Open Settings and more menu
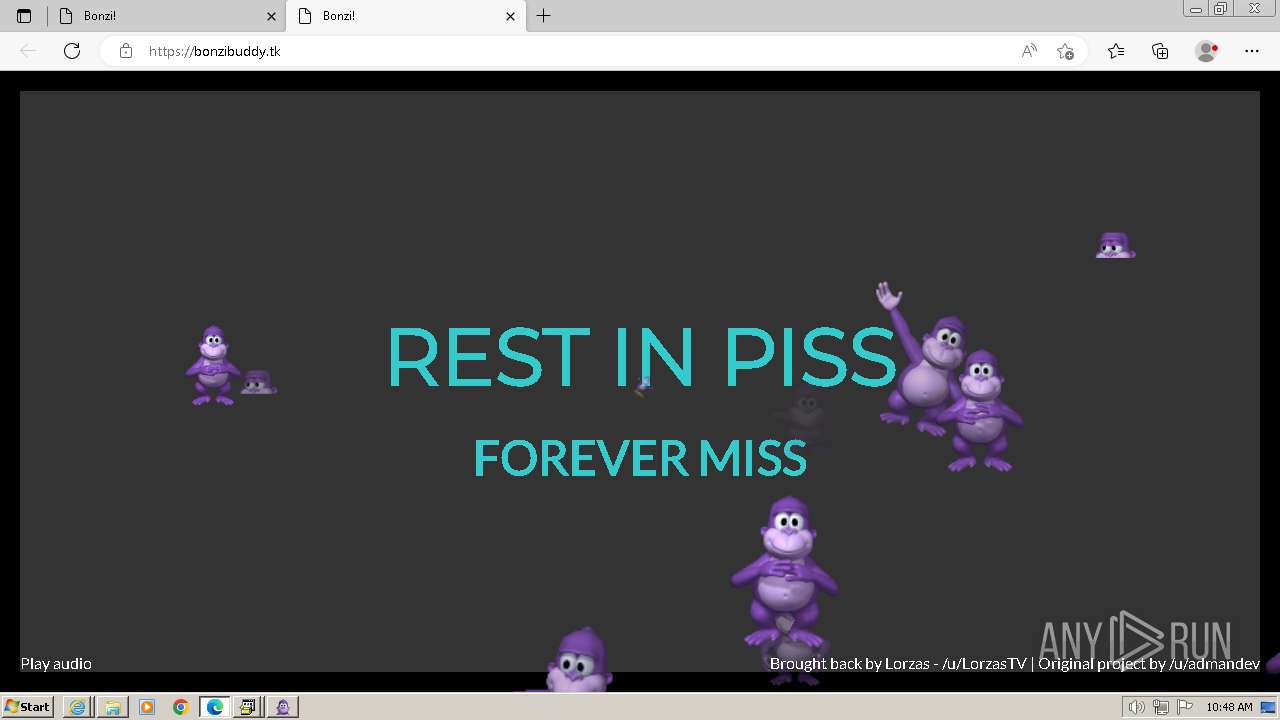This screenshot has width=1280, height=720. (1252, 51)
